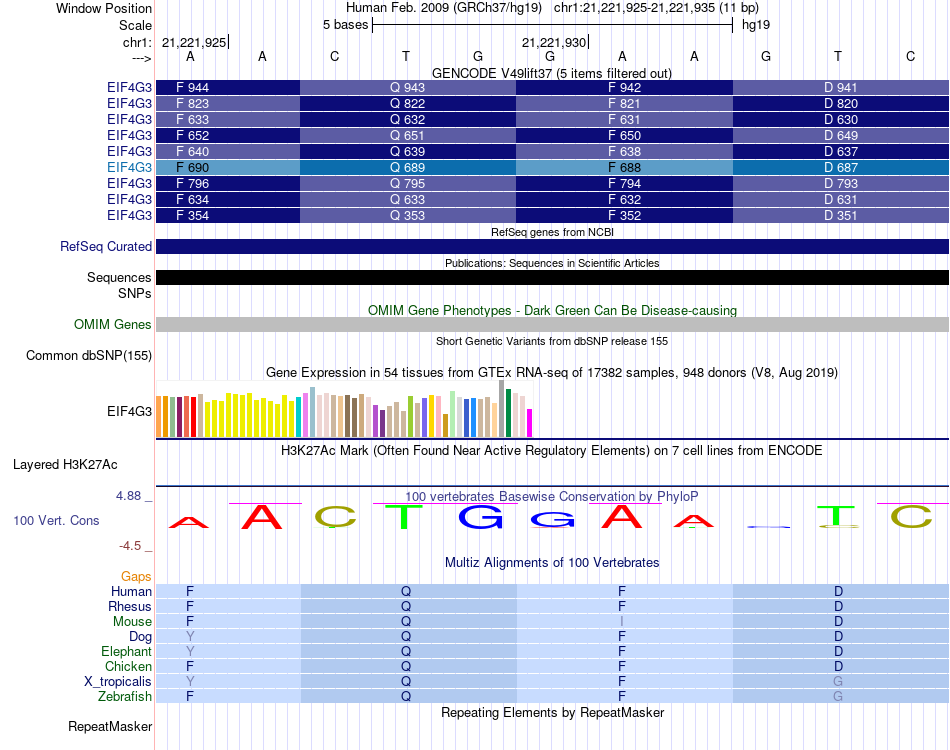This screenshot has height=750, width=950.
Task: Click the Publications Sequences in Scientific Articles title
Action: [552, 263]
